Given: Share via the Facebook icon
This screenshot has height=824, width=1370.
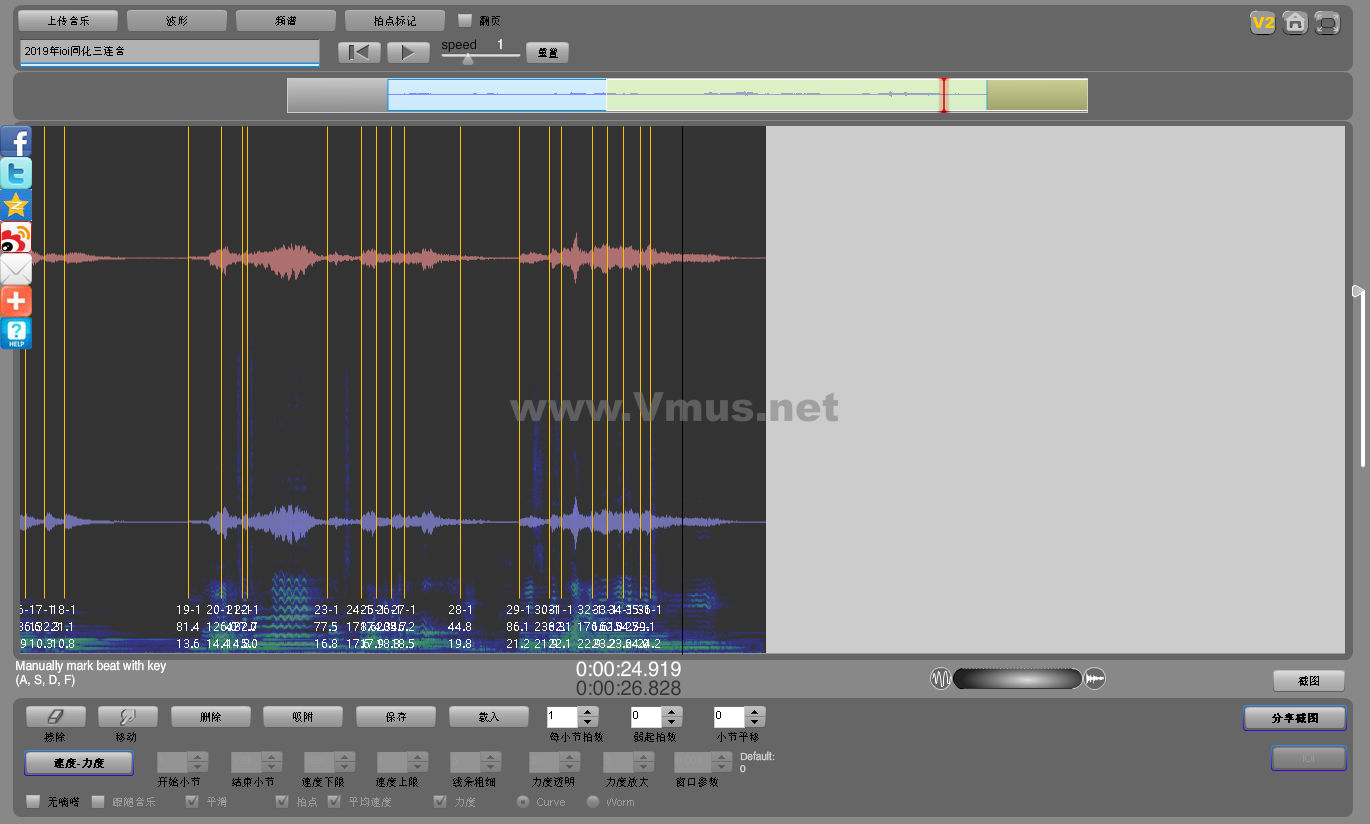Looking at the screenshot, I should 16,141.
